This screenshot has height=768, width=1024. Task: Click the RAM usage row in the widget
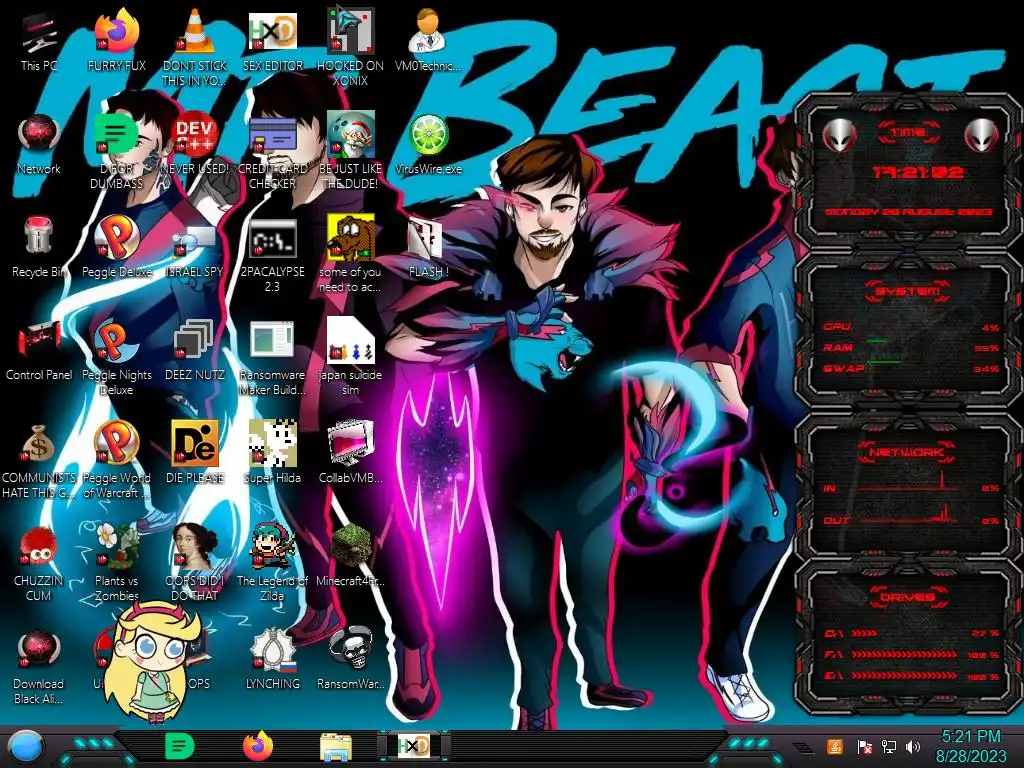[910, 347]
